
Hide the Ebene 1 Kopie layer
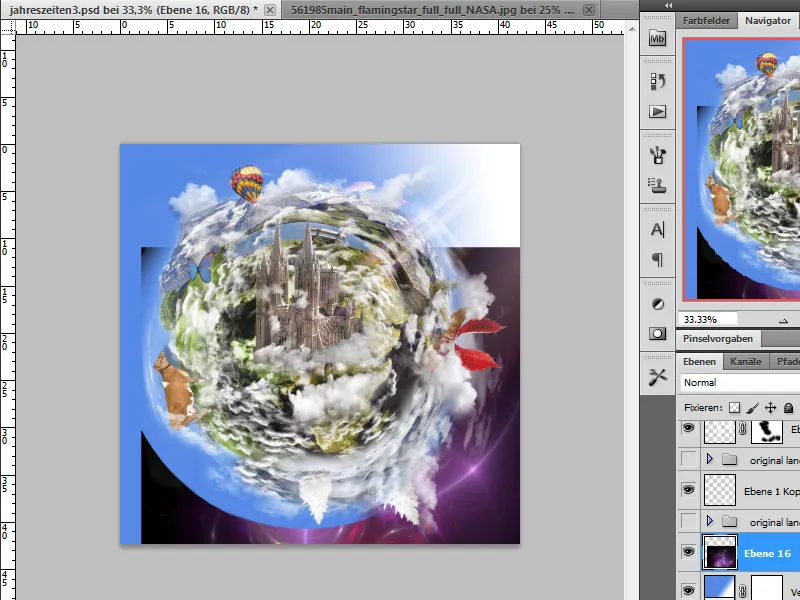click(688, 490)
